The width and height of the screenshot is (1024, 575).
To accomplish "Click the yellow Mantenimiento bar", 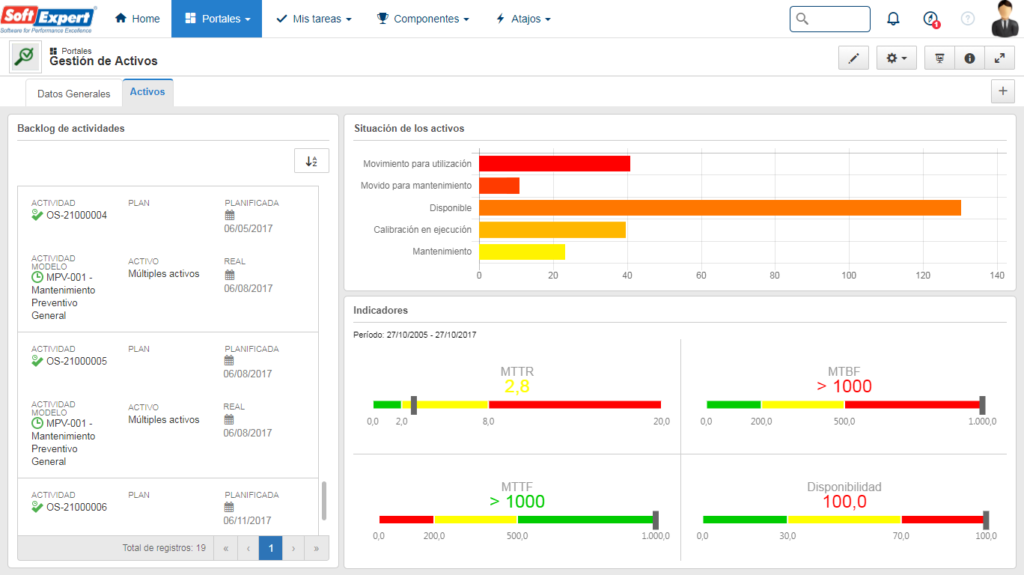I will [522, 252].
